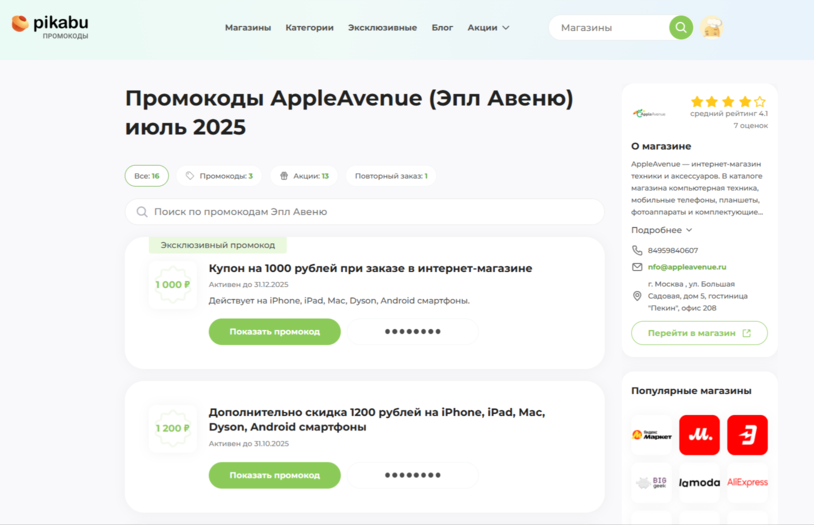This screenshot has width=814, height=525.
Task: Open the user avatar profile icon
Action: [x=711, y=28]
